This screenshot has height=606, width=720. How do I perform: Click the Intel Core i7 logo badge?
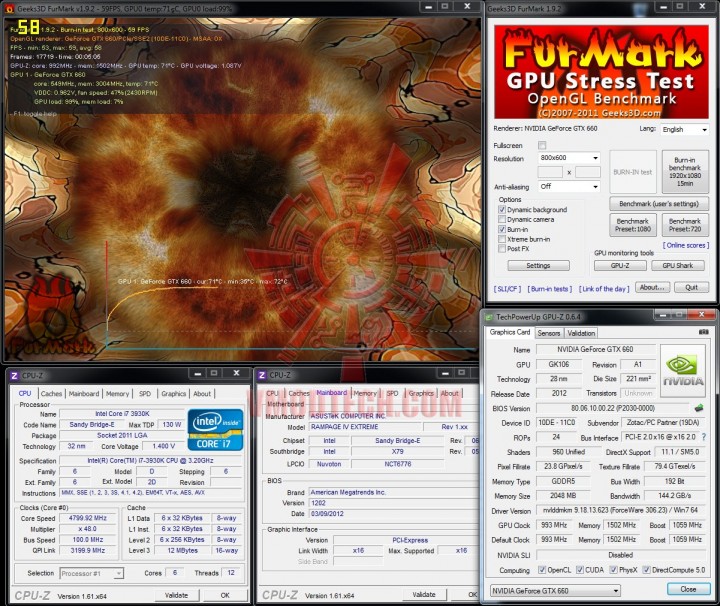tap(215, 430)
